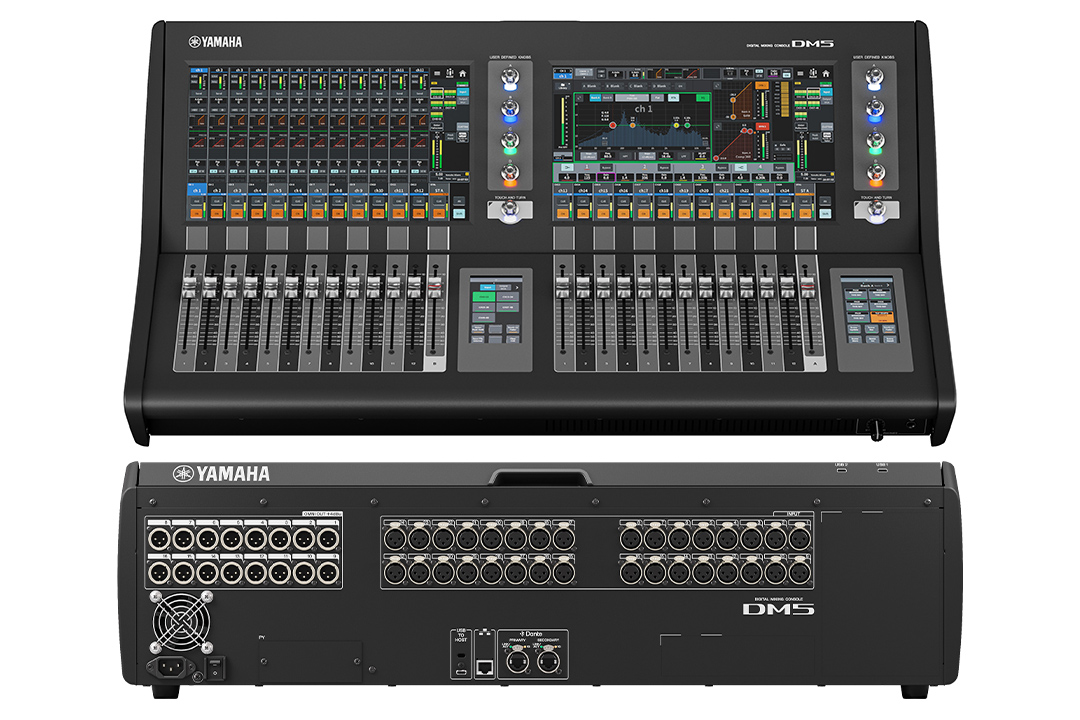Tap the low-shelf filter icon on EQ band 1

[568, 167]
